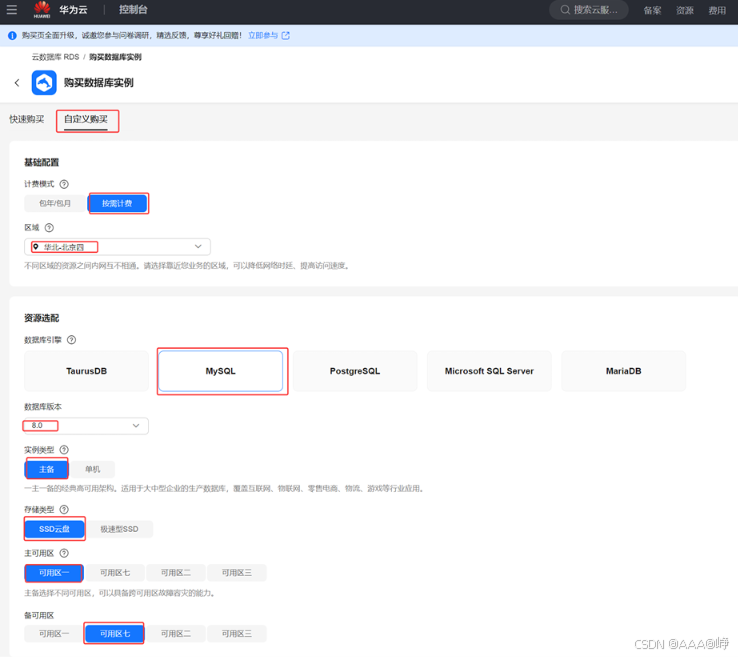Viewport: 738px width, 657px height.
Task: Select primary zone 可用区三
Action: [236, 573]
